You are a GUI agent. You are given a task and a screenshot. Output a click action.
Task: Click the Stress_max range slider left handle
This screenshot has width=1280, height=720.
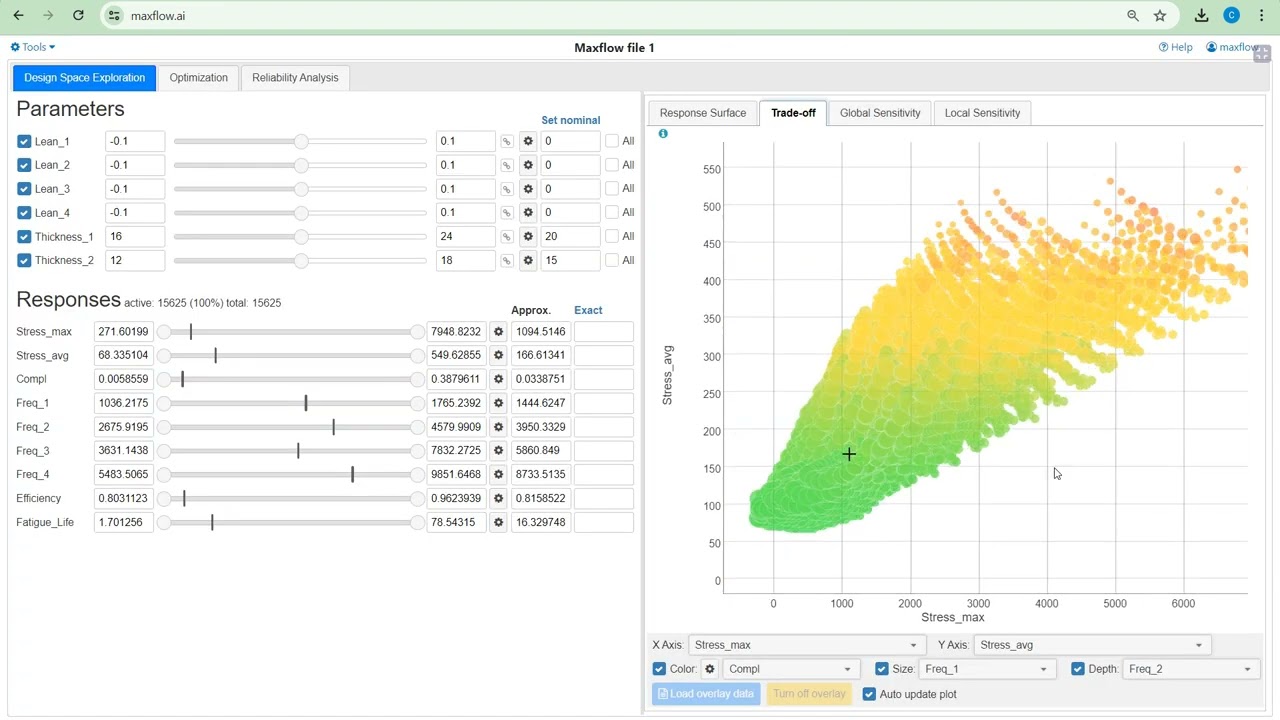click(164, 331)
